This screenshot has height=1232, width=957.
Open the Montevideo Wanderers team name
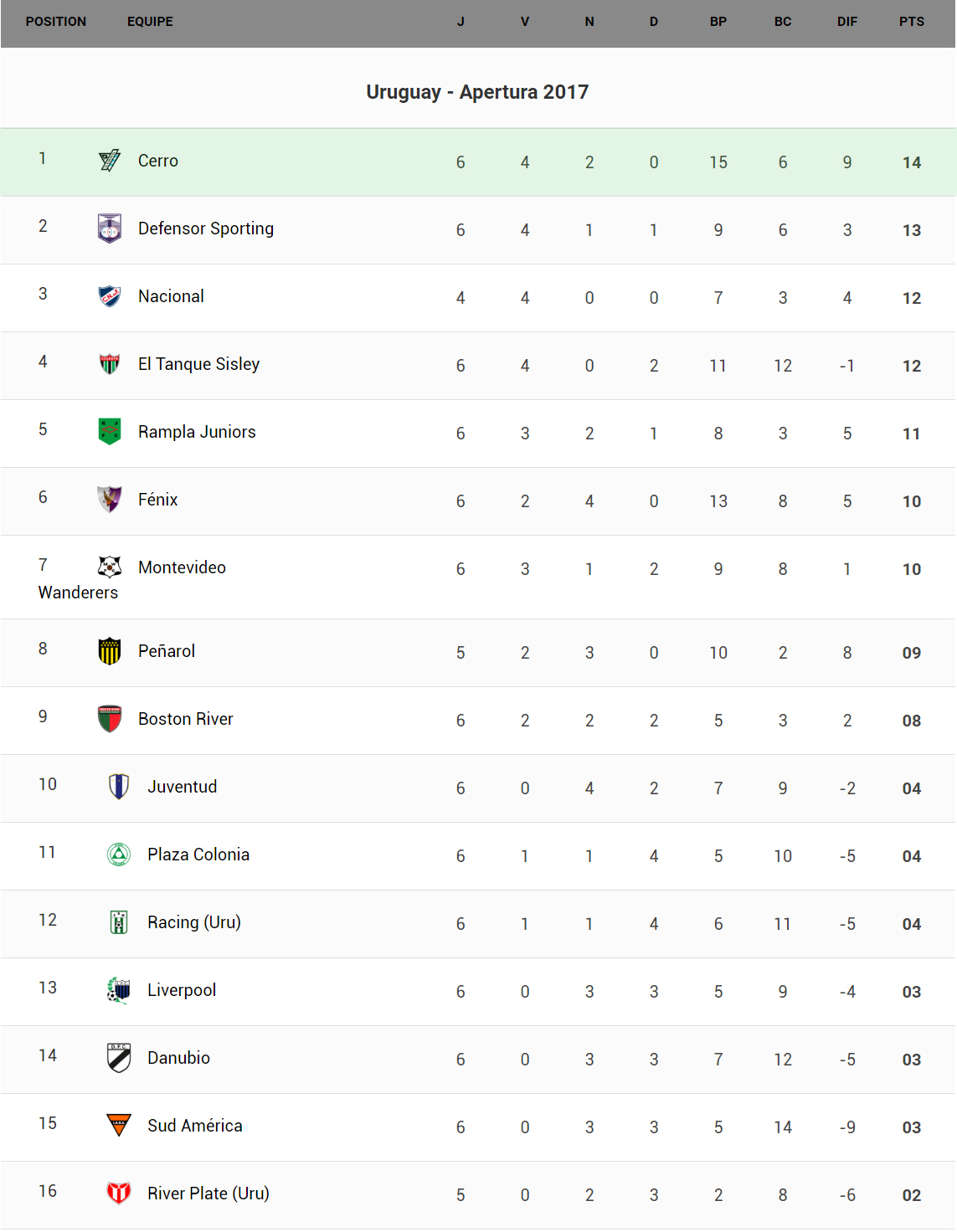point(182,567)
